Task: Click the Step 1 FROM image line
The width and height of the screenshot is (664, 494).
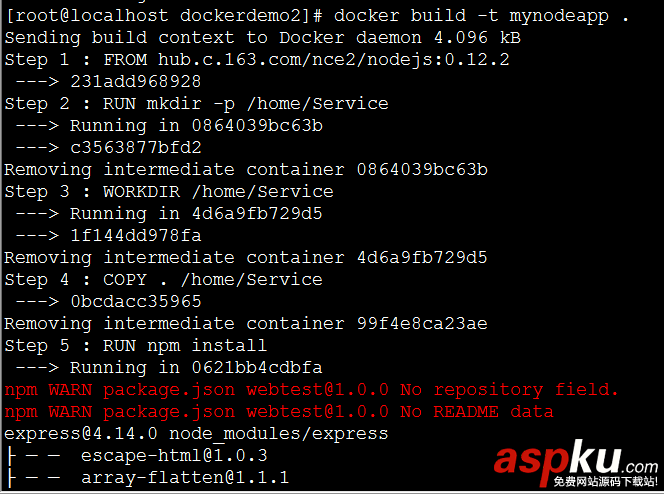Action: 257,60
